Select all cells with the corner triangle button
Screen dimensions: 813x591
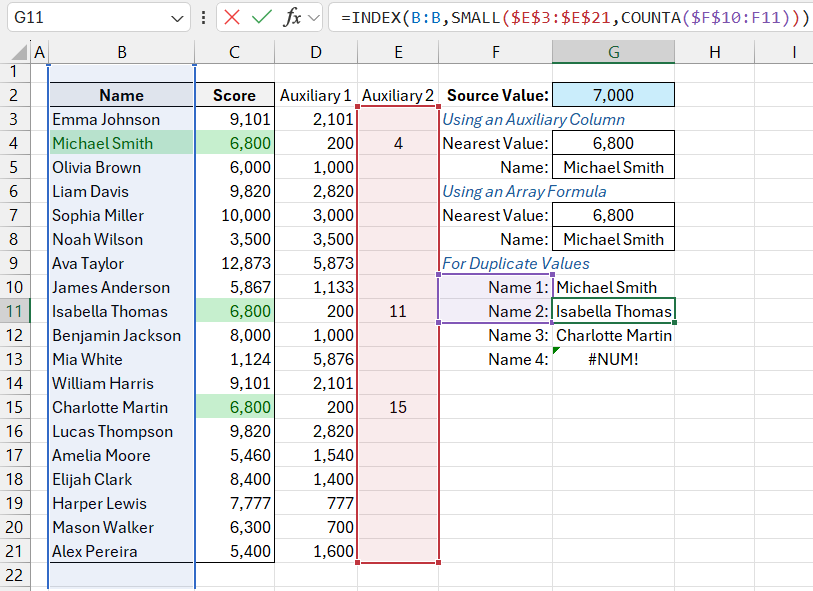(x=18, y=51)
